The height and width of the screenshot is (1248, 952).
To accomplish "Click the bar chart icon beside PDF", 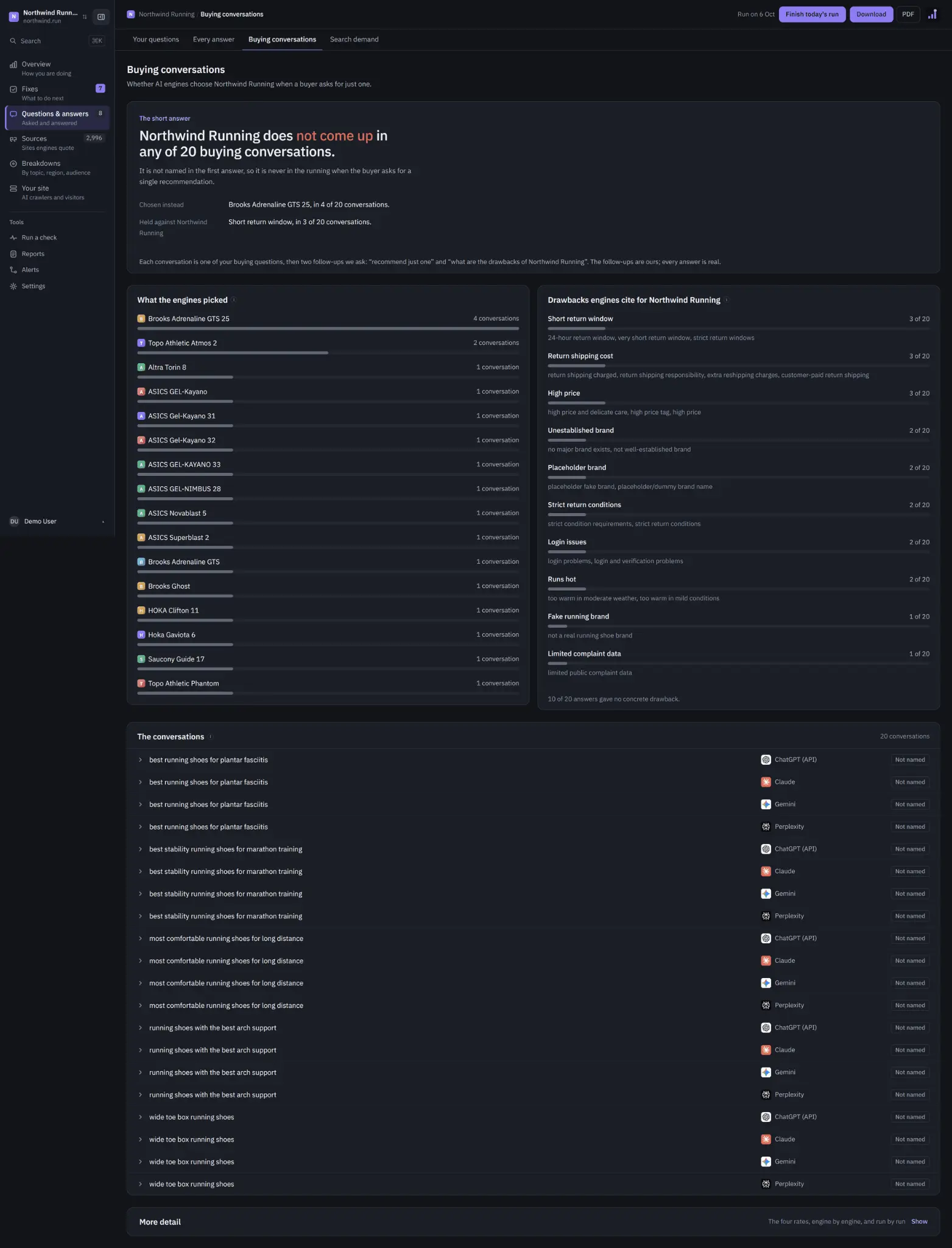I will point(932,14).
